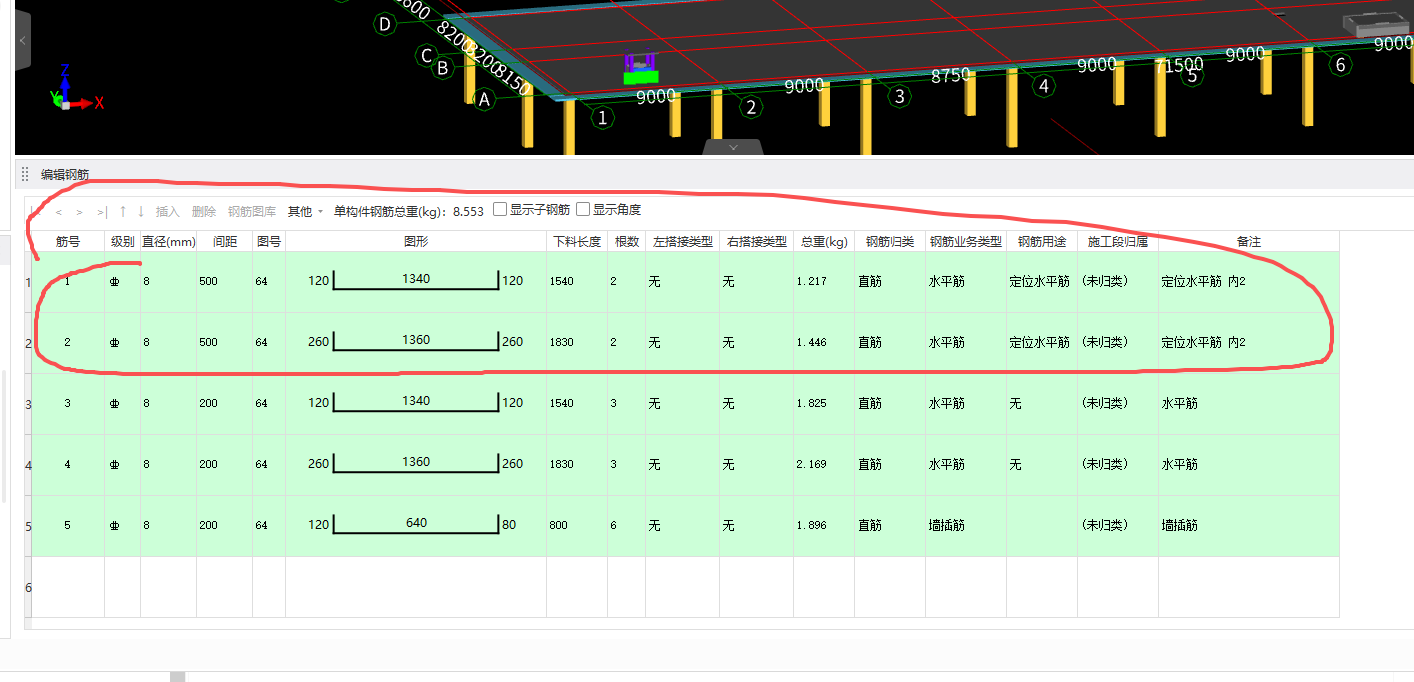
Task: Collapse the 3D view using the left chevron arrow
Action: pos(21,41)
